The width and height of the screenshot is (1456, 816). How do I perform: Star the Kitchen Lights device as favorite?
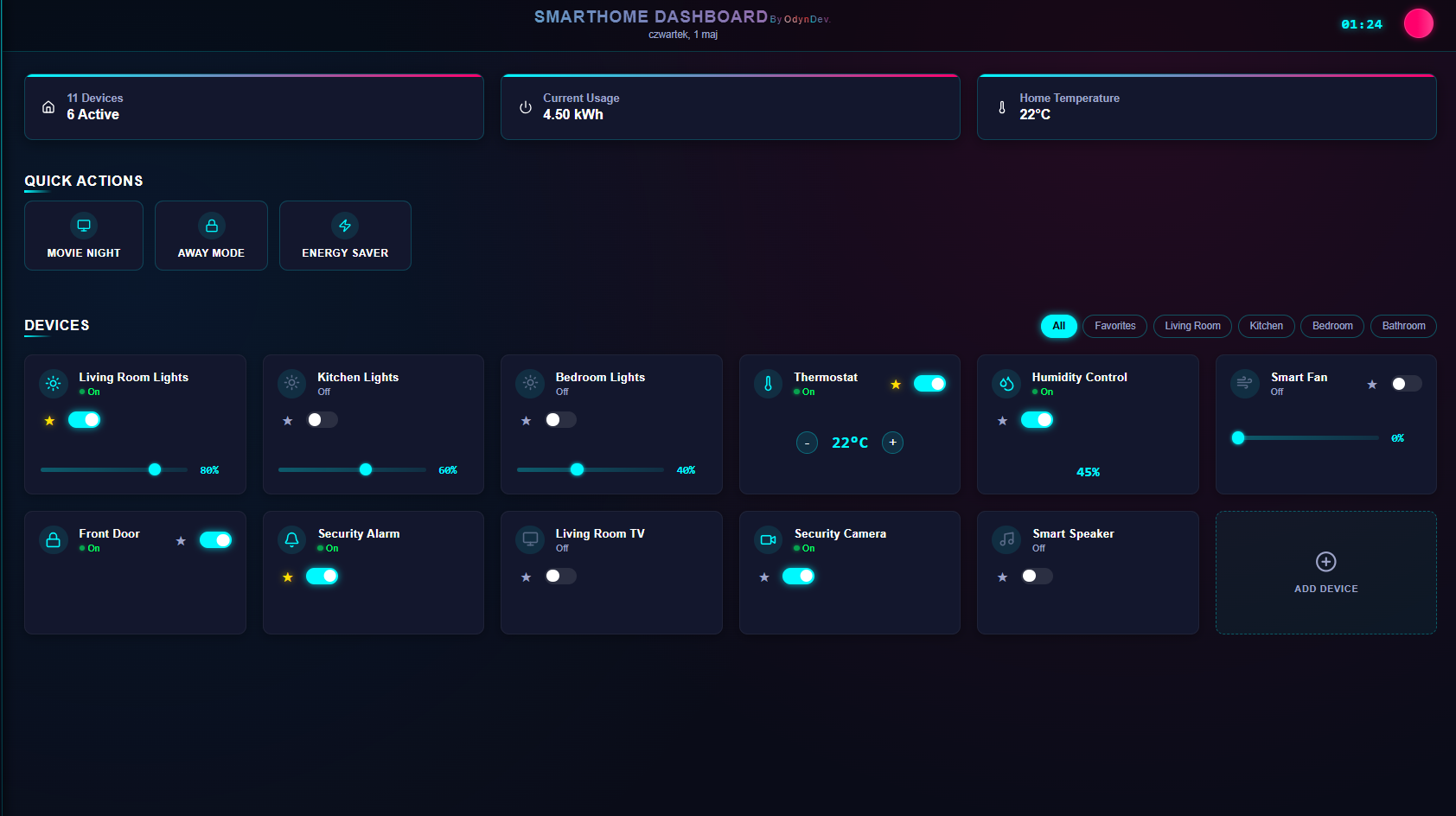coord(288,421)
